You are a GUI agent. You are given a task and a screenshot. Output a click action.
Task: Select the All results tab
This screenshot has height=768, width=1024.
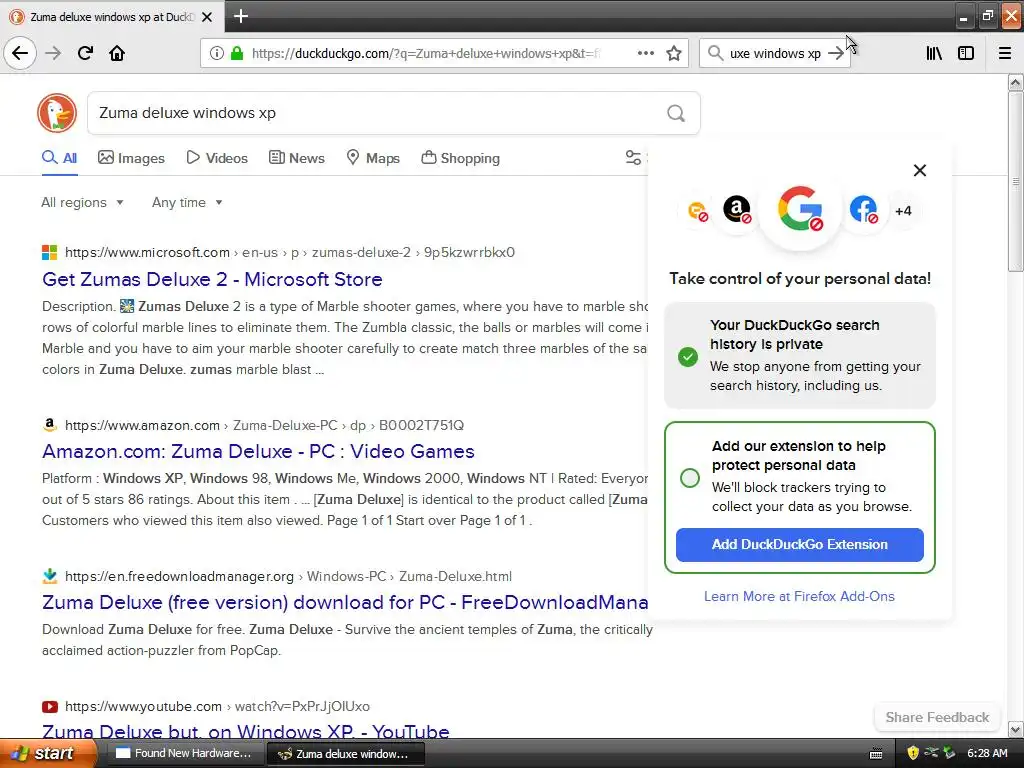point(59,158)
